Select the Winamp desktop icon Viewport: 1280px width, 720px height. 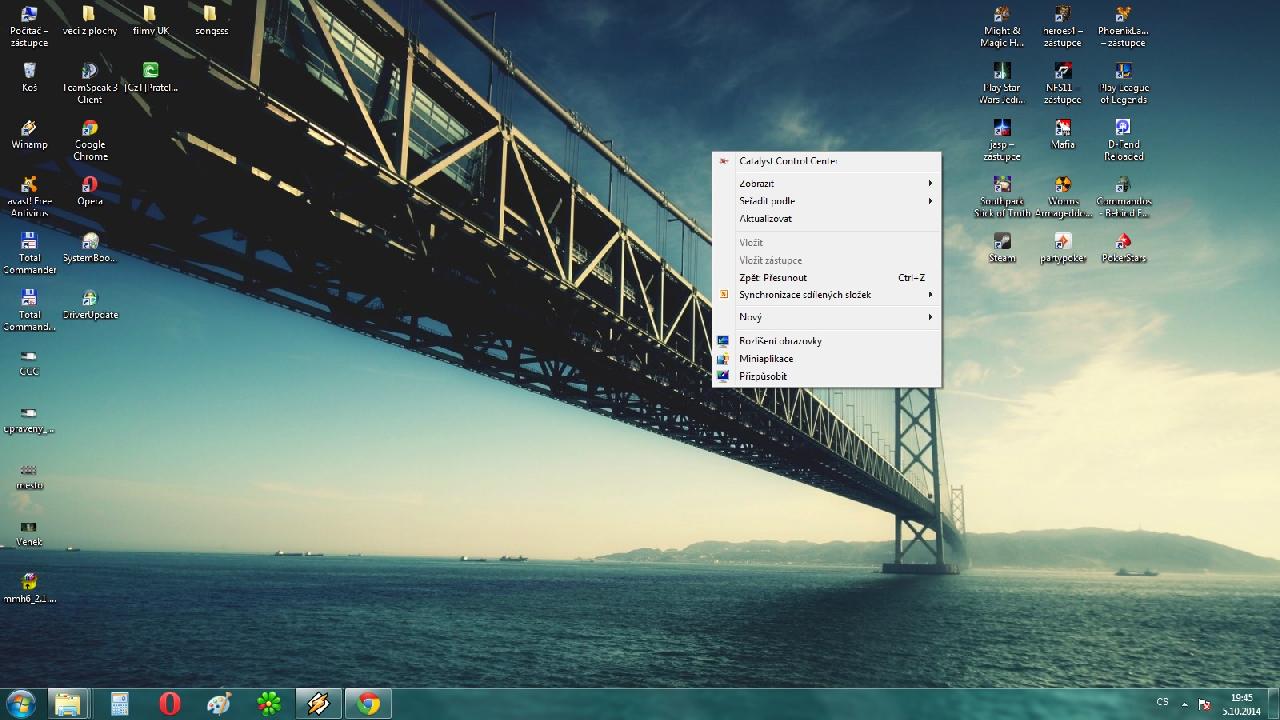[x=29, y=129]
